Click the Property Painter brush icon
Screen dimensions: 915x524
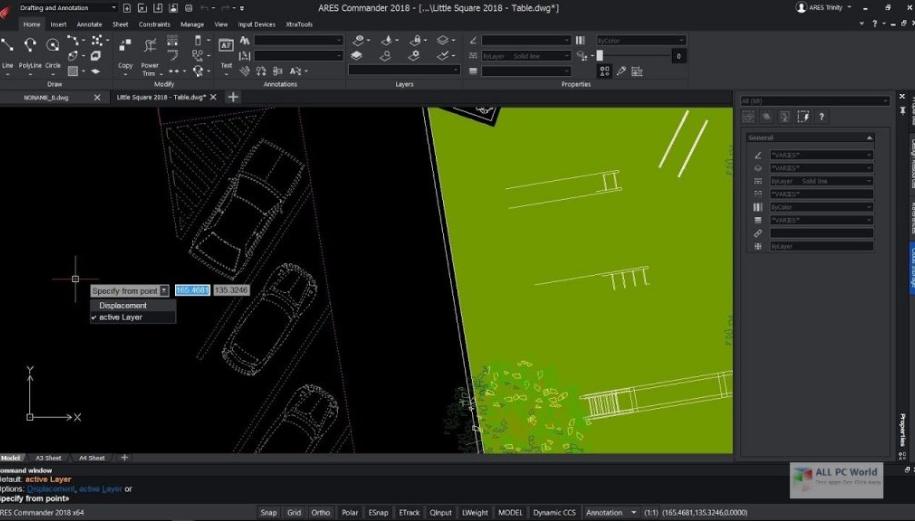[621, 71]
